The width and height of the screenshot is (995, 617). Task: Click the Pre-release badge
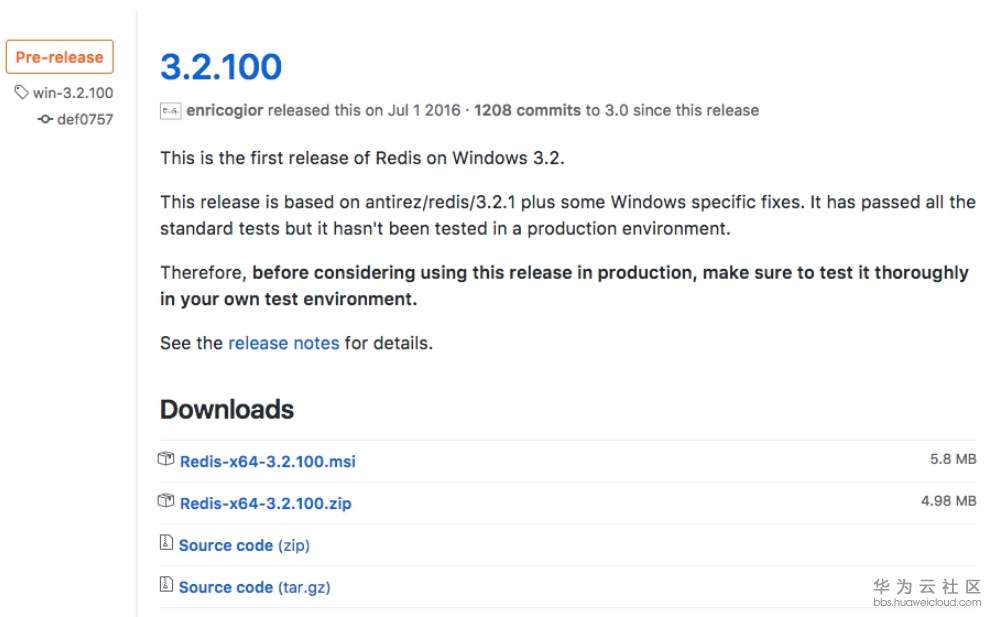(60, 57)
